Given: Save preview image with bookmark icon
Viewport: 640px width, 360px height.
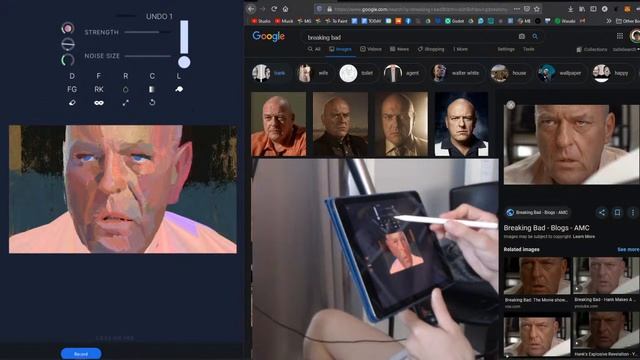Looking at the screenshot, I should [x=618, y=212].
